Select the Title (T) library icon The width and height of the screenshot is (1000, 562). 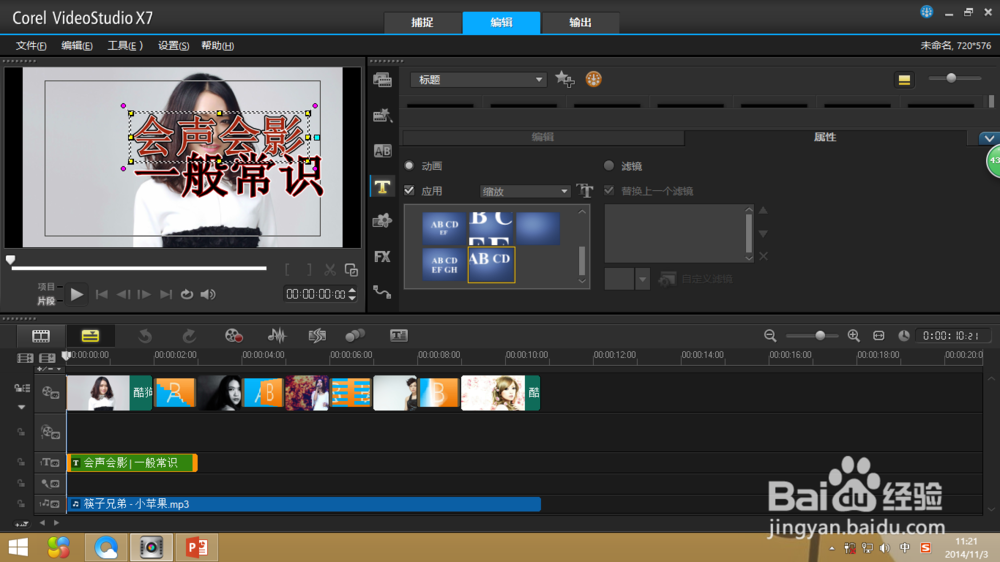(x=382, y=187)
